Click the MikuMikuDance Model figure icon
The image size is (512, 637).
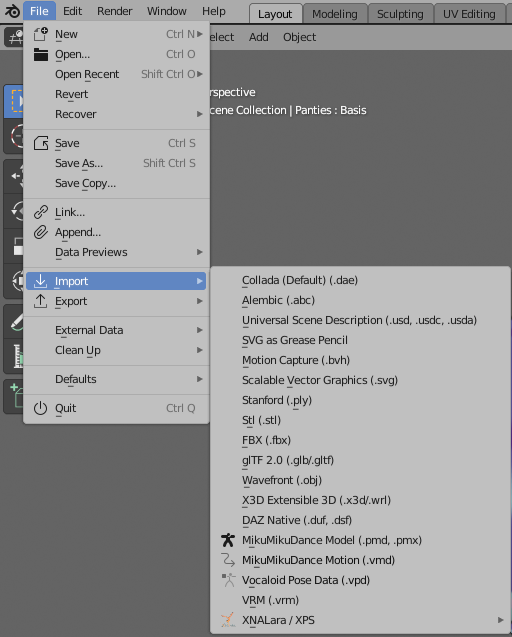pos(228,540)
